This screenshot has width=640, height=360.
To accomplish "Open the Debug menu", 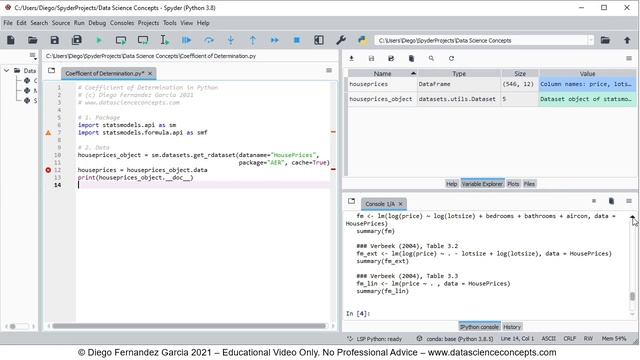I will 97,23.
